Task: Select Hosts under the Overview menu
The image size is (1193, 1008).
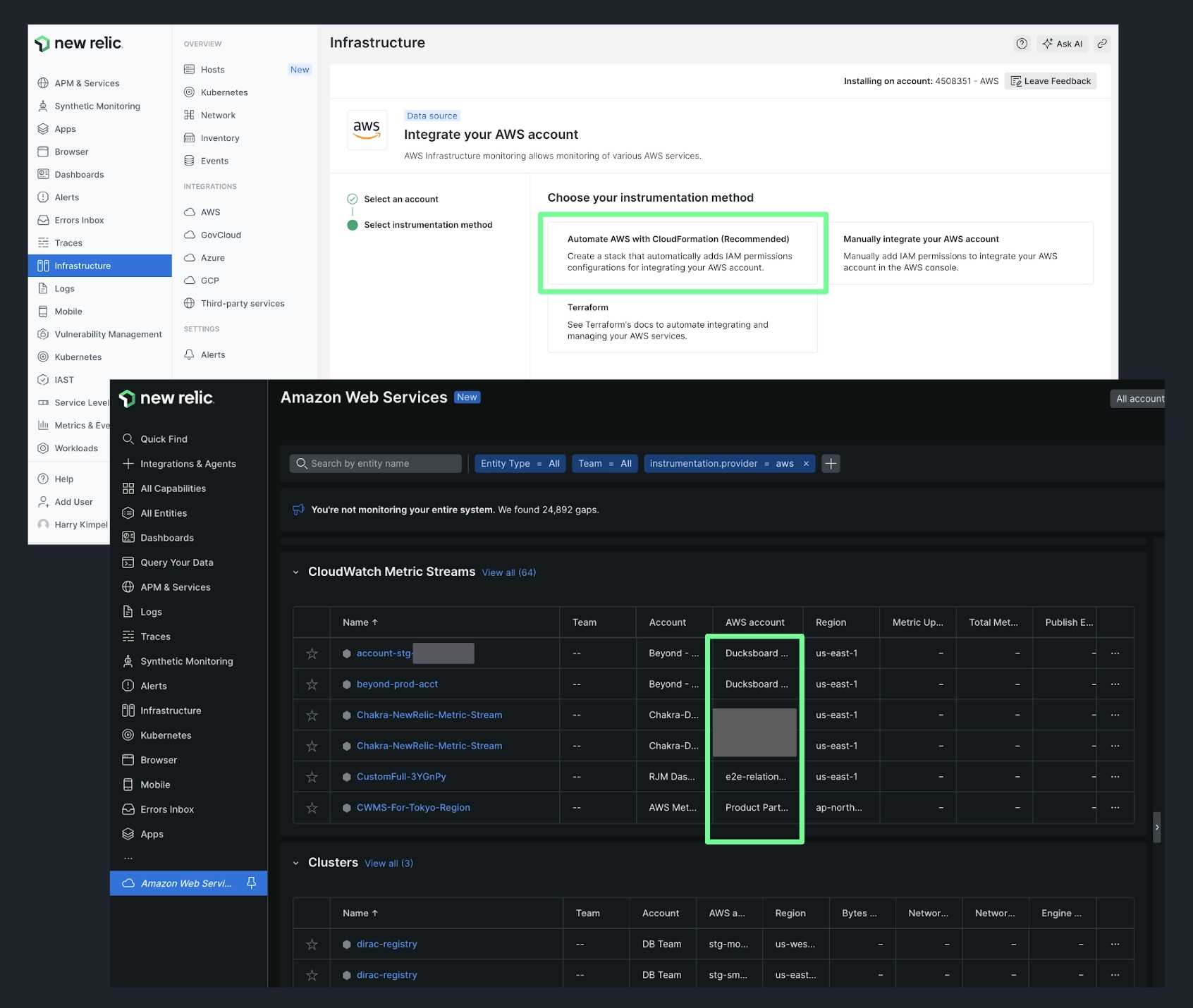Action: tap(212, 69)
